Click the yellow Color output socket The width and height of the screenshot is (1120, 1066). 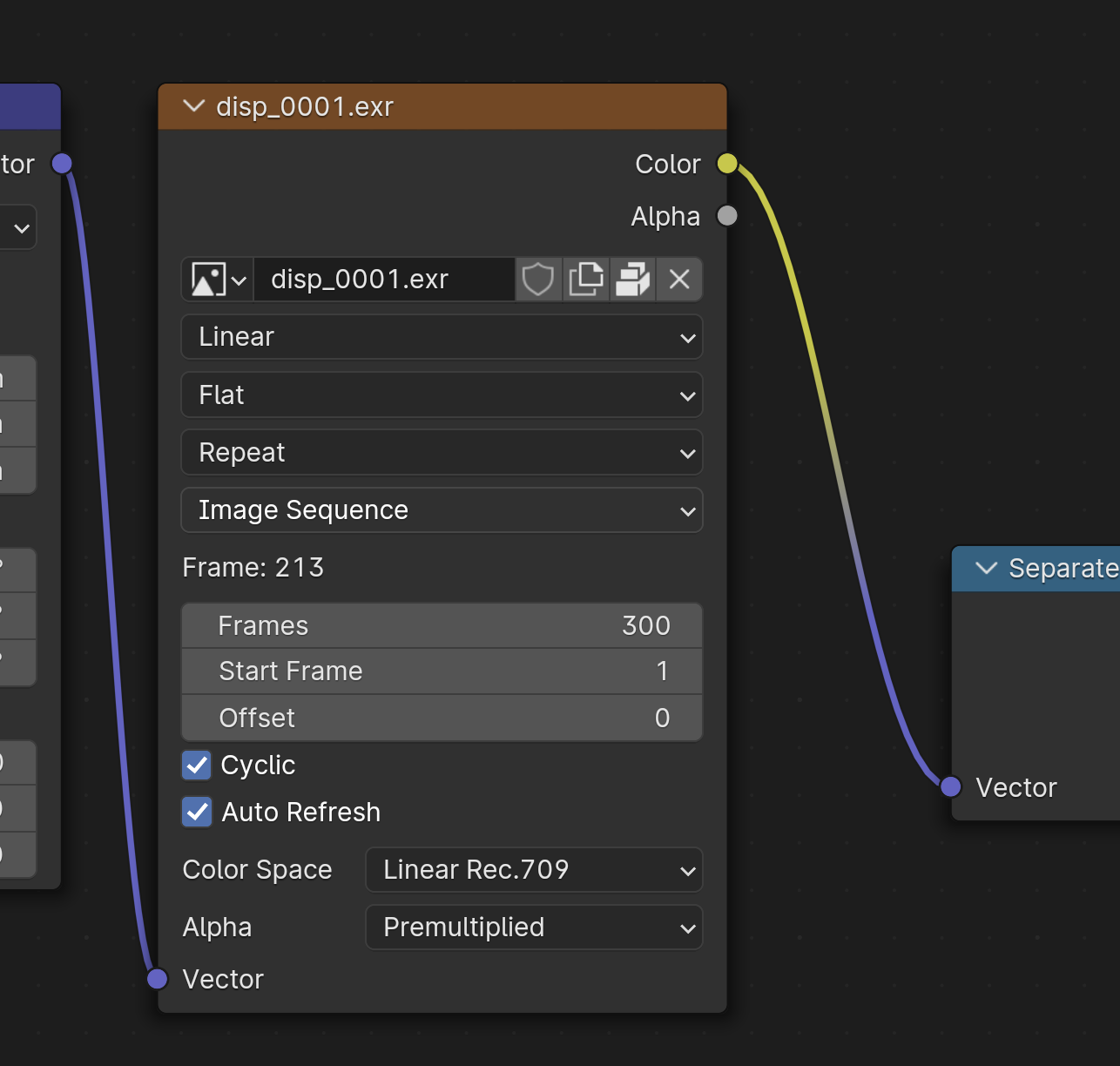coord(727,164)
